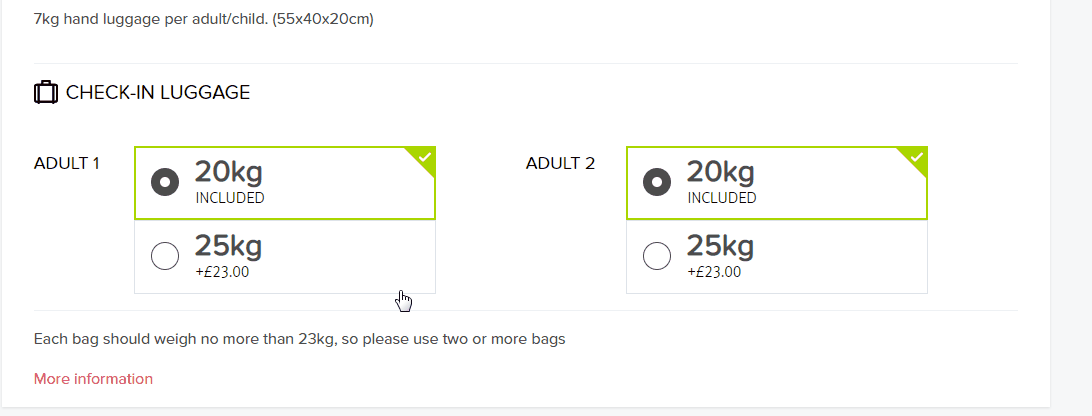
Task: Click green checkmark corner on Adult 1's 20kg
Action: pyautogui.click(x=424, y=158)
